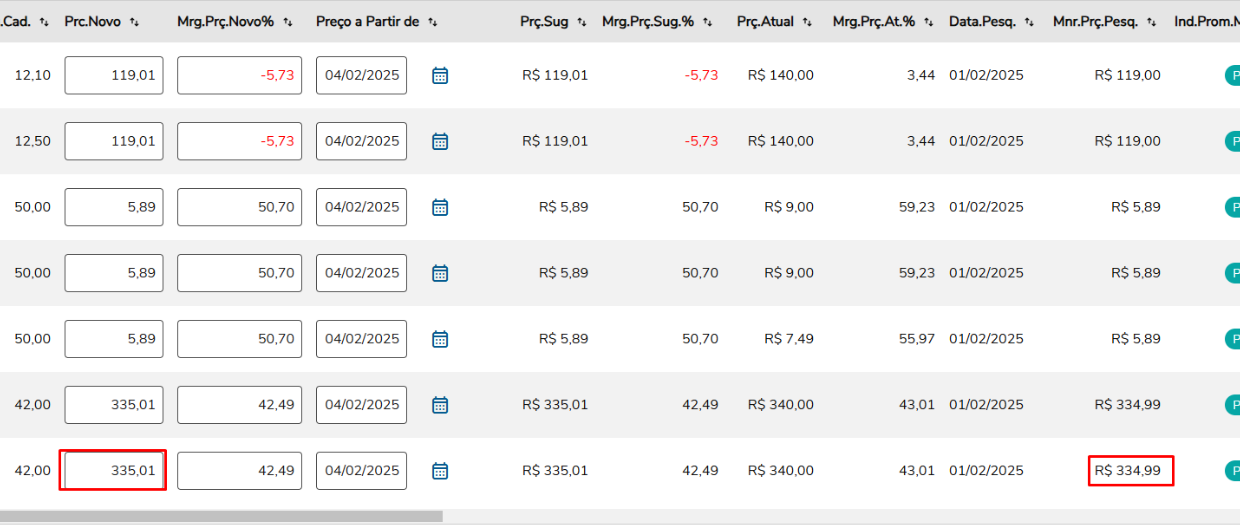Click sort arrows beside Mnr.Prç.Pesq. header
The width and height of the screenshot is (1240, 531).
[x=1152, y=22]
